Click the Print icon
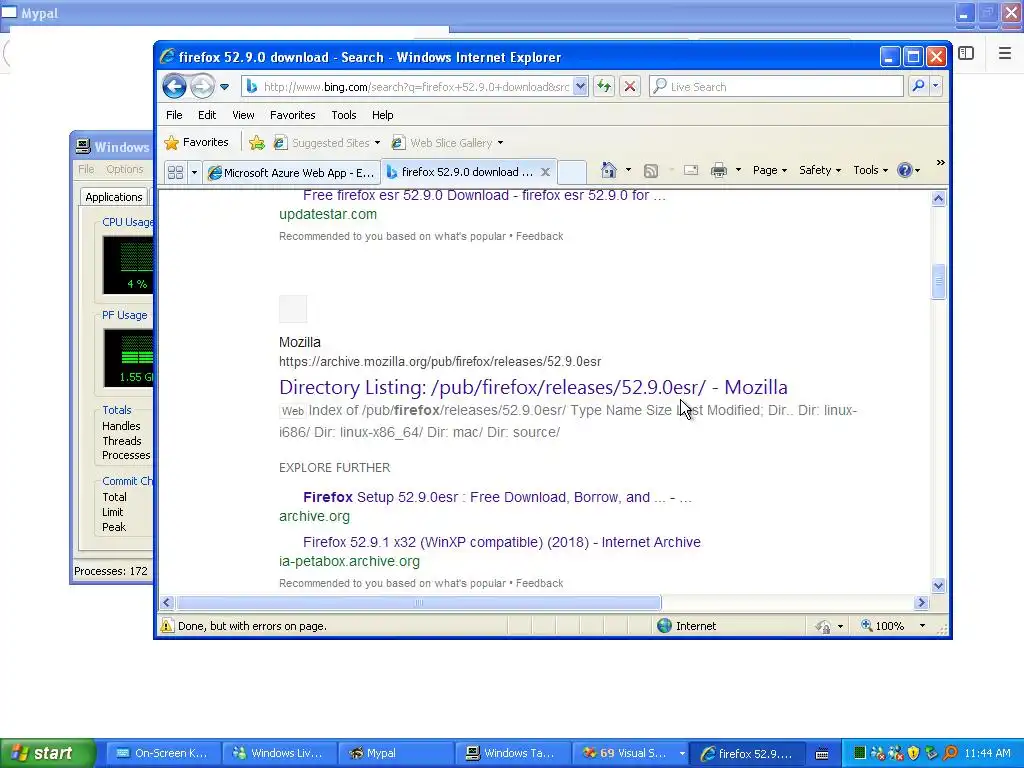 click(719, 170)
